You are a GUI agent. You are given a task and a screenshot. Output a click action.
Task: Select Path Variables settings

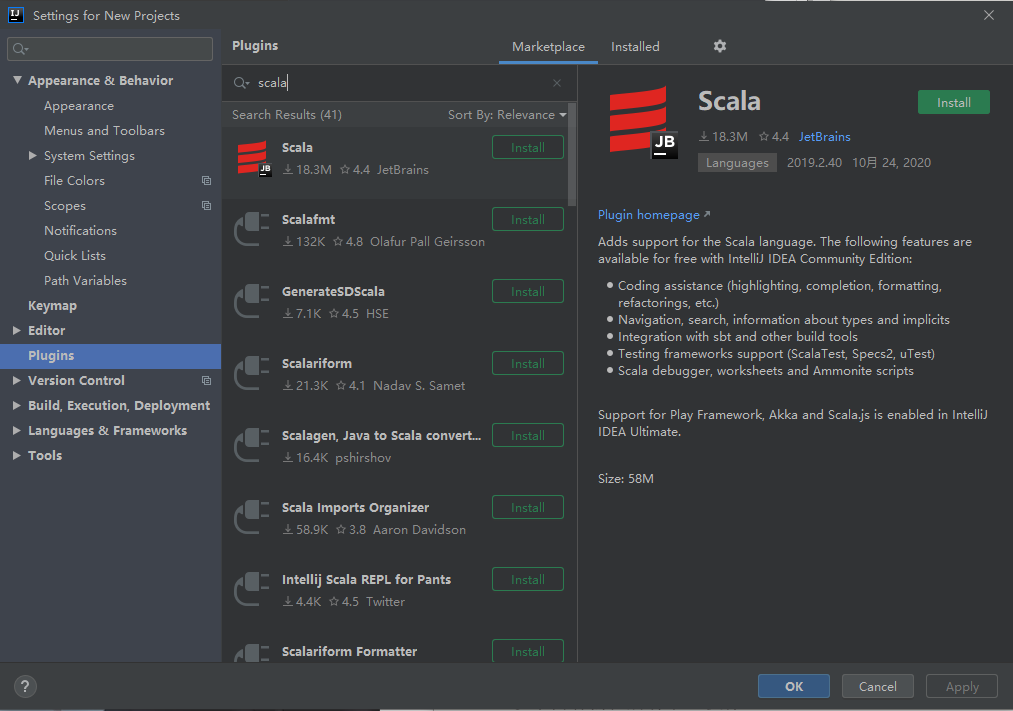pos(85,280)
